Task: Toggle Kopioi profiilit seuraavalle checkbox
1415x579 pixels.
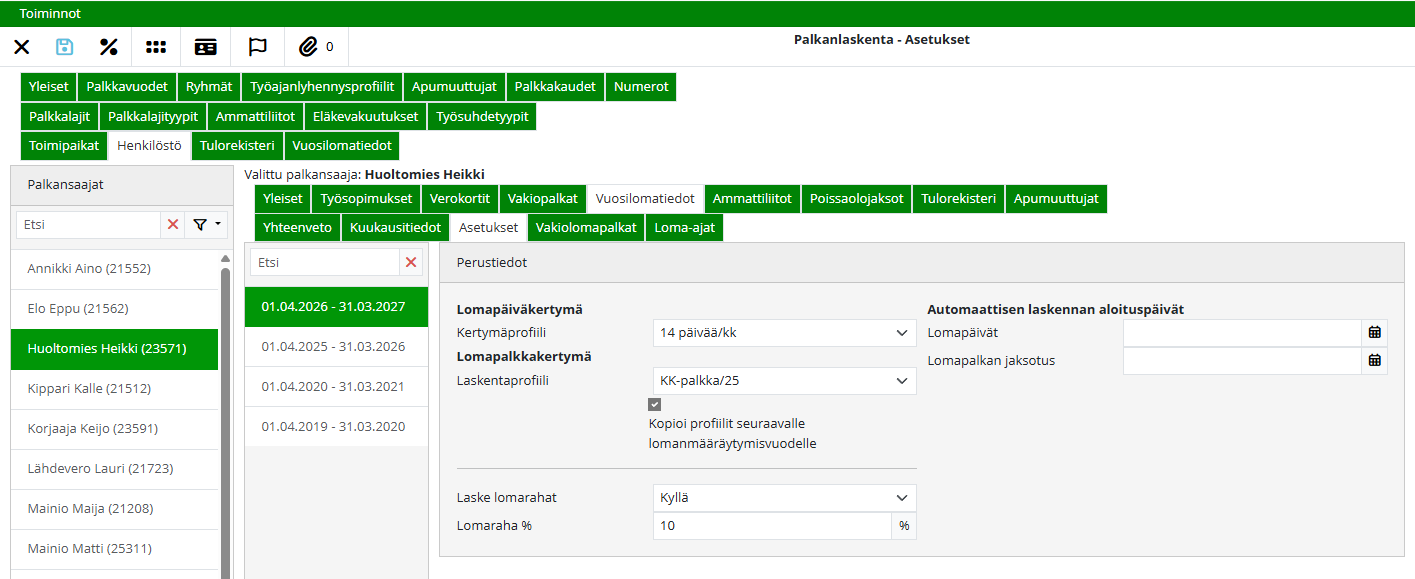Action: coord(655,405)
